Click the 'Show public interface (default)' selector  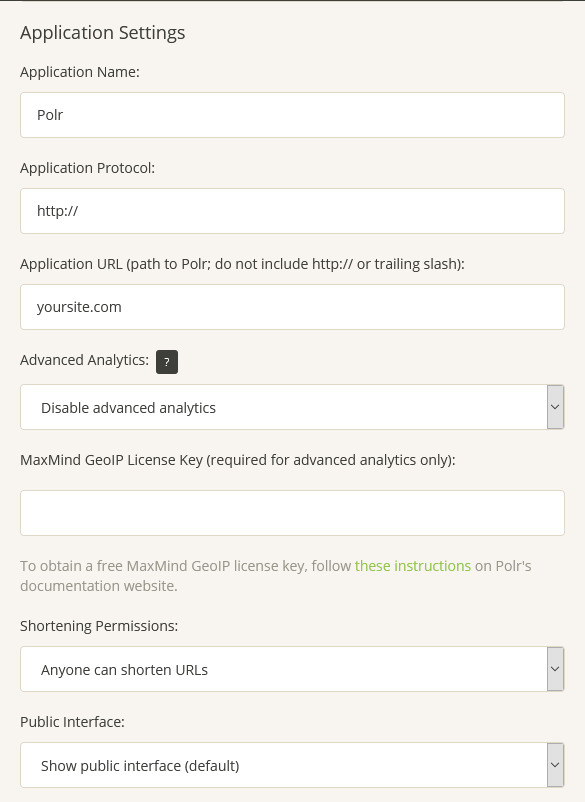(x=280, y=764)
